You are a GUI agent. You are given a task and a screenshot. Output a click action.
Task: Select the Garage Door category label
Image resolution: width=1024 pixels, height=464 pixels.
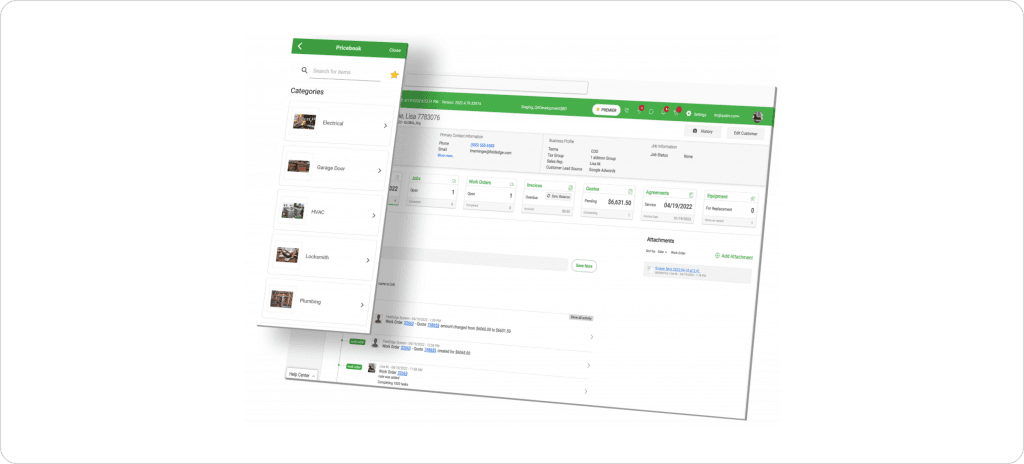click(331, 168)
